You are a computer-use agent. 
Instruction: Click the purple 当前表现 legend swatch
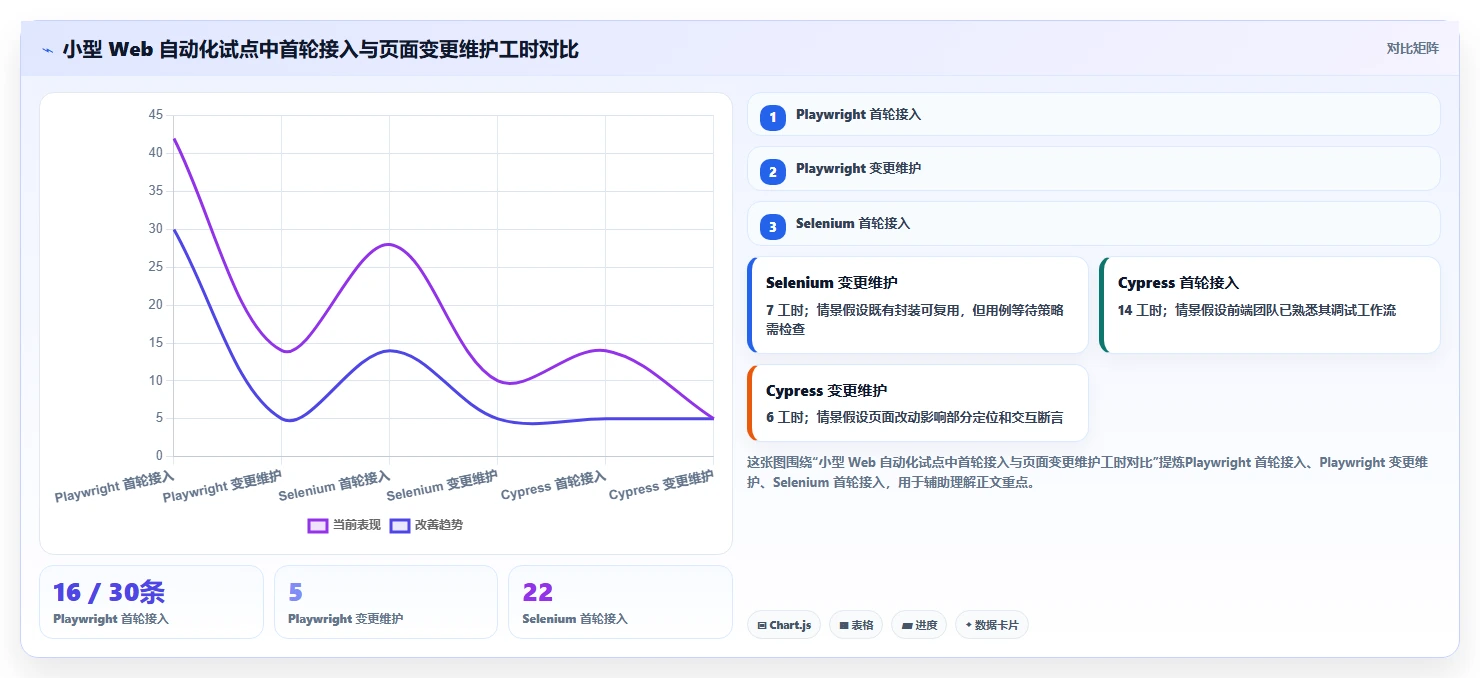click(x=318, y=525)
